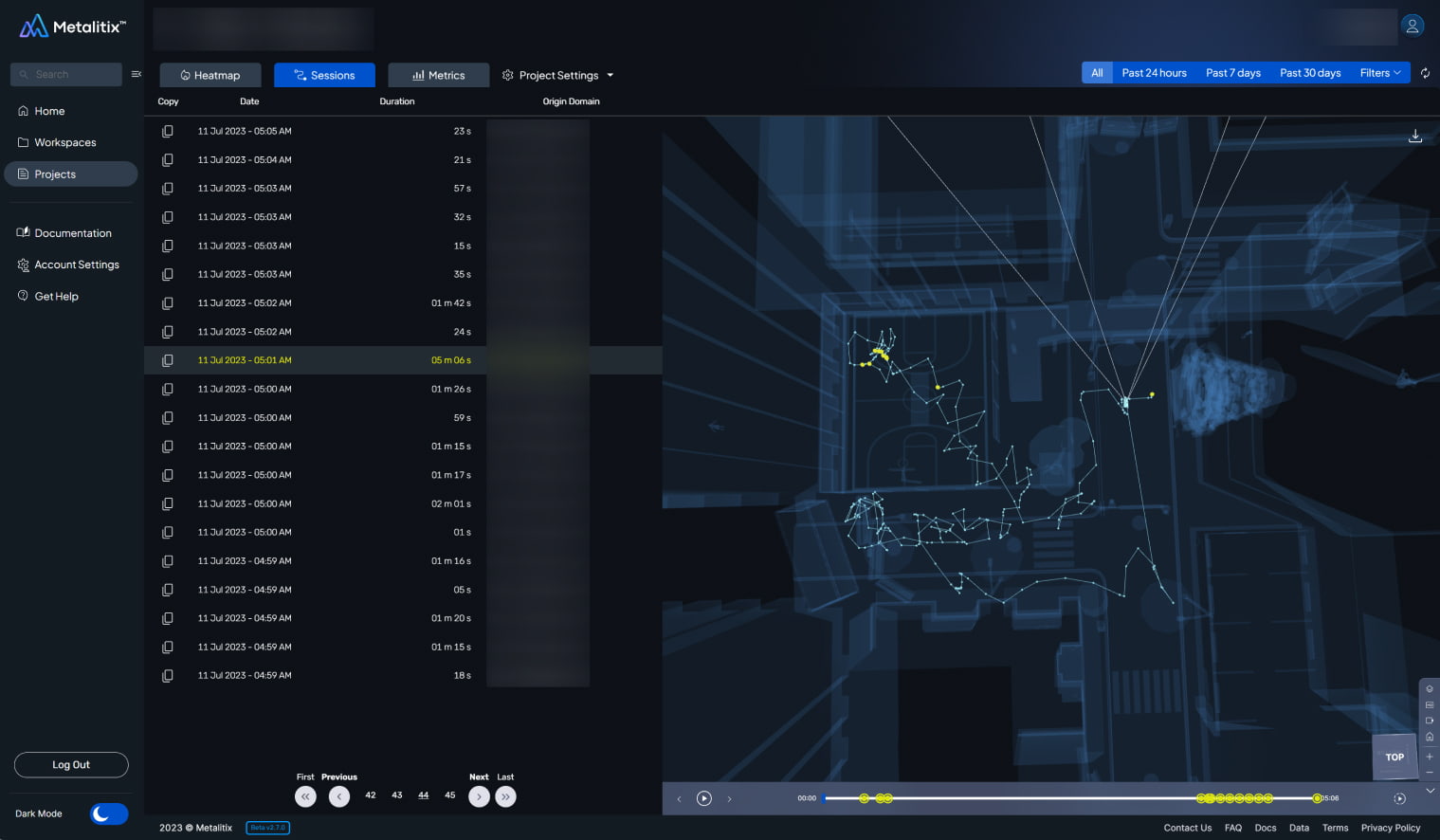Open the Documentation menu item
The width and height of the screenshot is (1440, 840).
71,232
